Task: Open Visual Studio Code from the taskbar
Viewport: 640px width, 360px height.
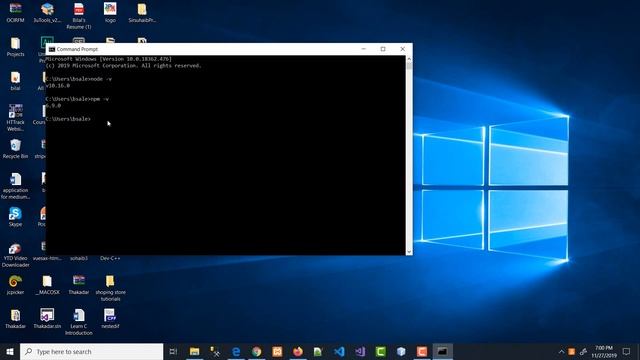Action: 339,351
